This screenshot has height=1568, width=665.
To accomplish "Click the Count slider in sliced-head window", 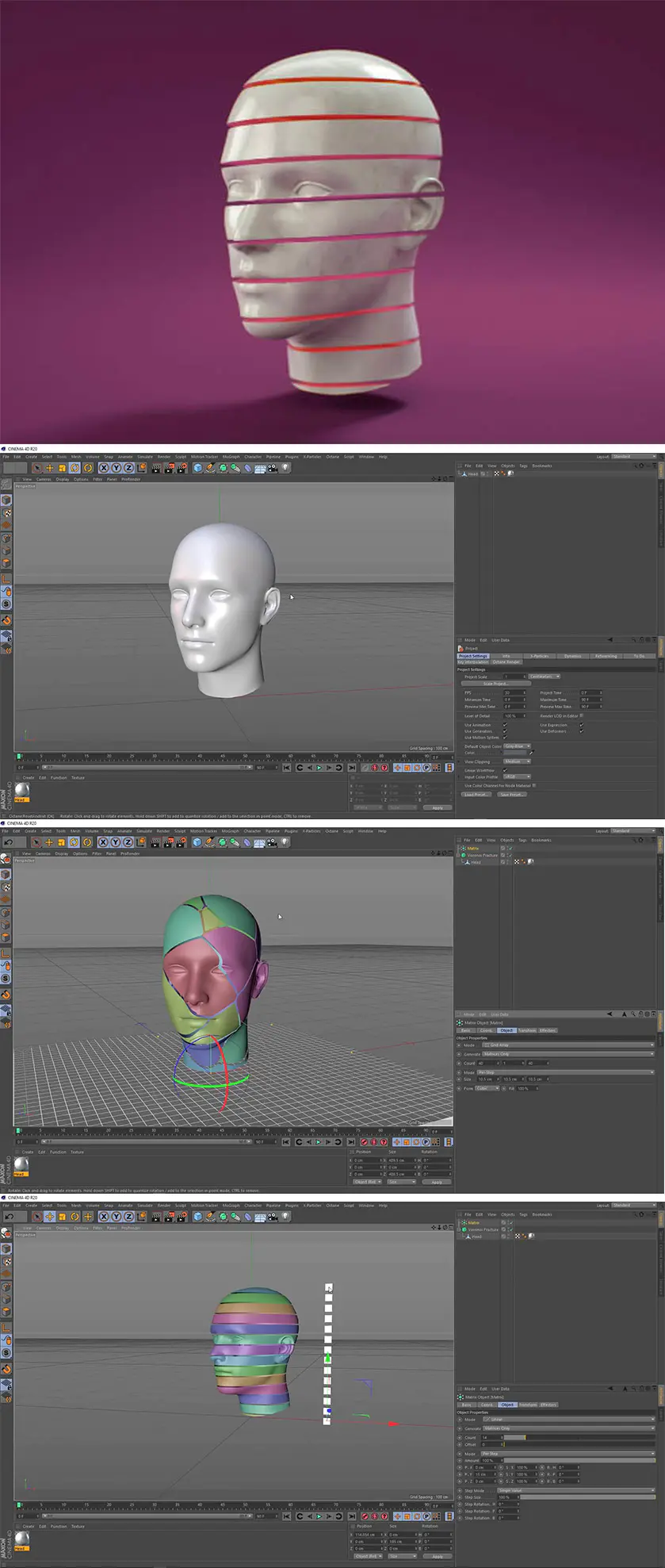I will click(579, 1437).
